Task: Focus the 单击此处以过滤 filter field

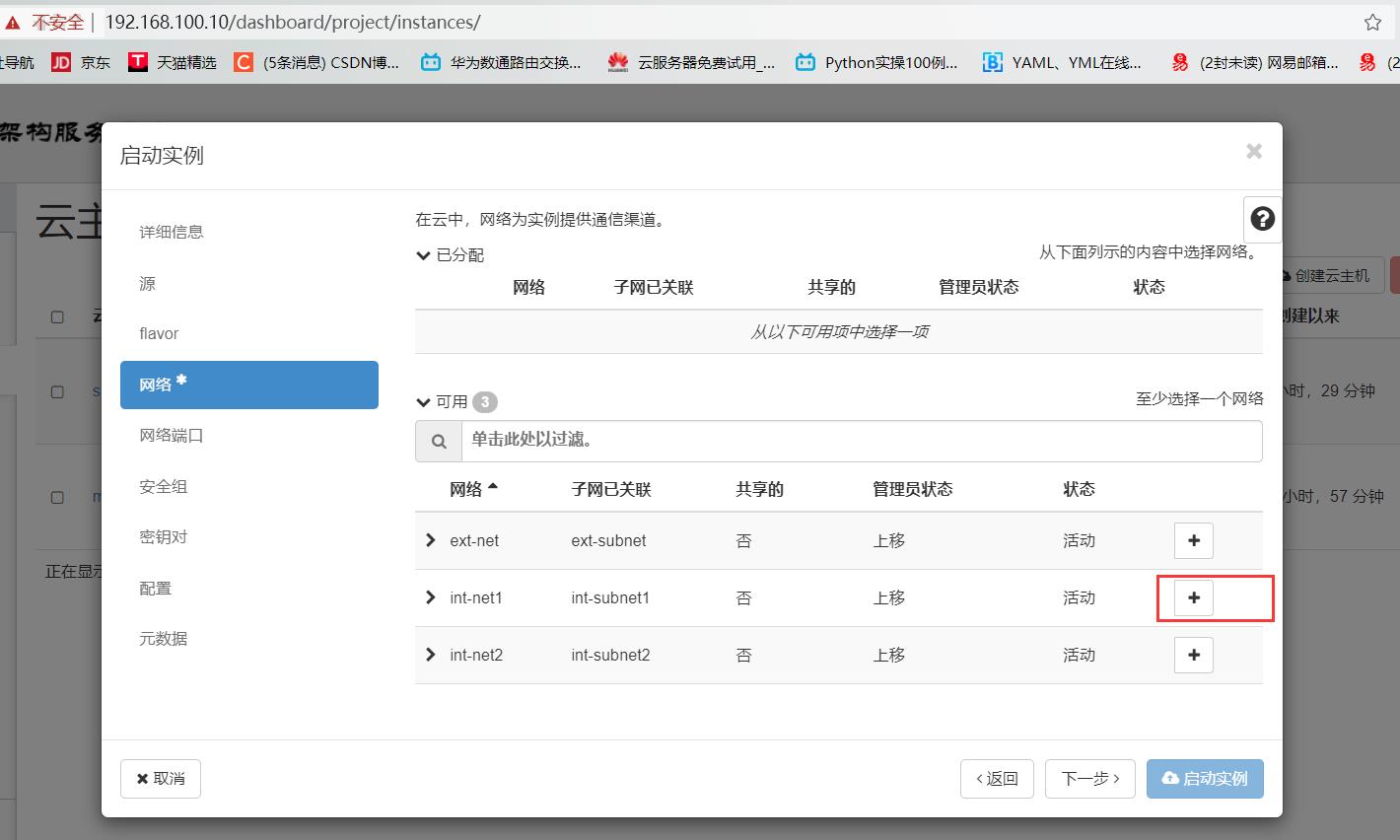Action: [x=862, y=442]
